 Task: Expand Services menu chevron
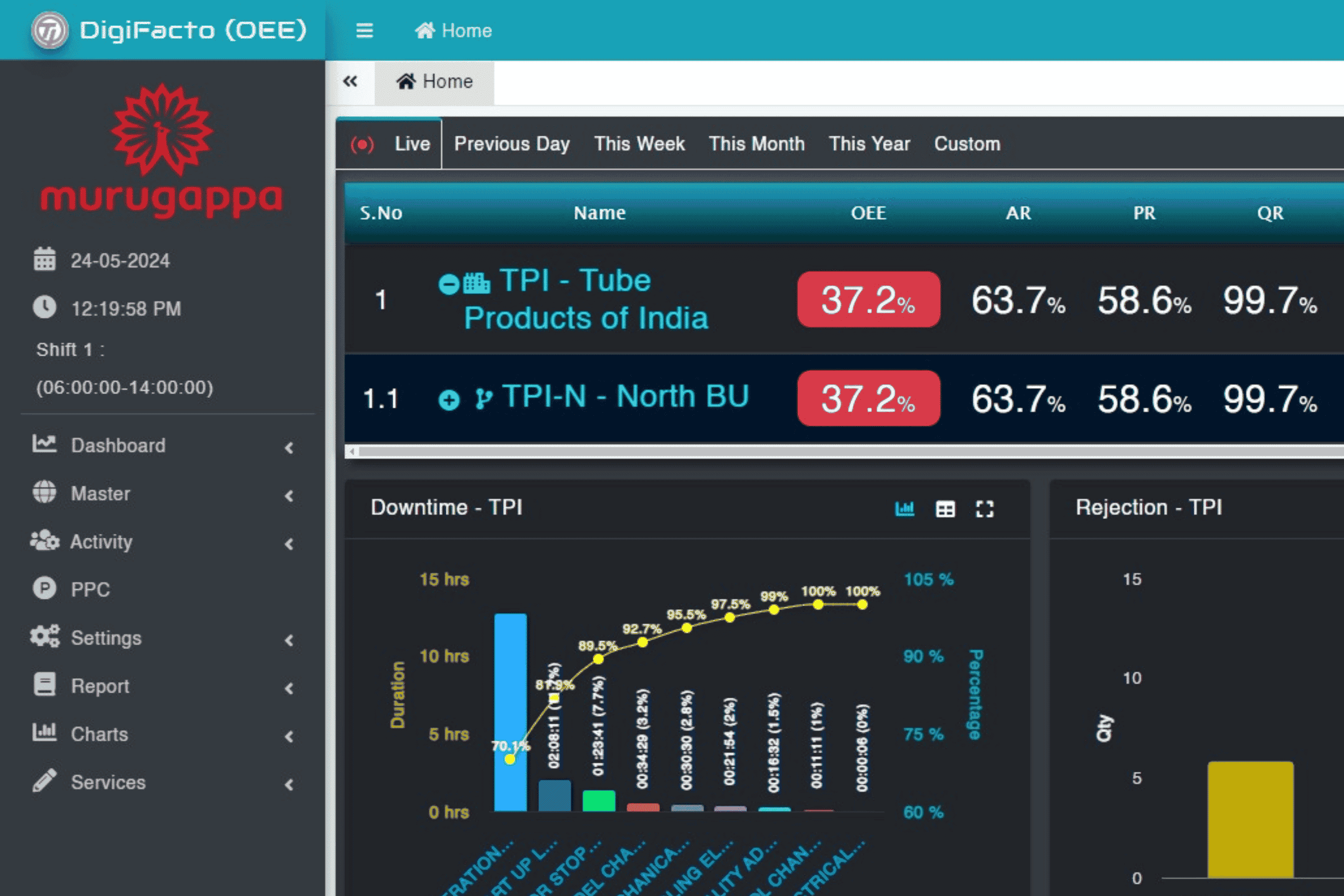(290, 785)
